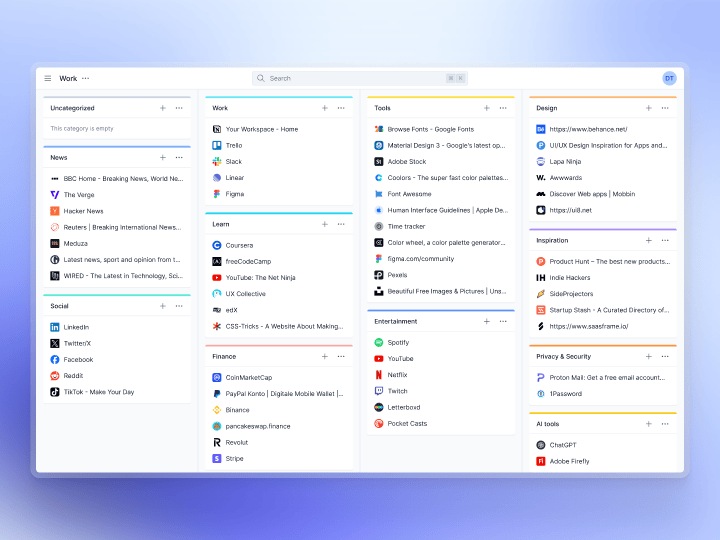
Task: Open Uncategorized category options menu
Action: (179, 108)
